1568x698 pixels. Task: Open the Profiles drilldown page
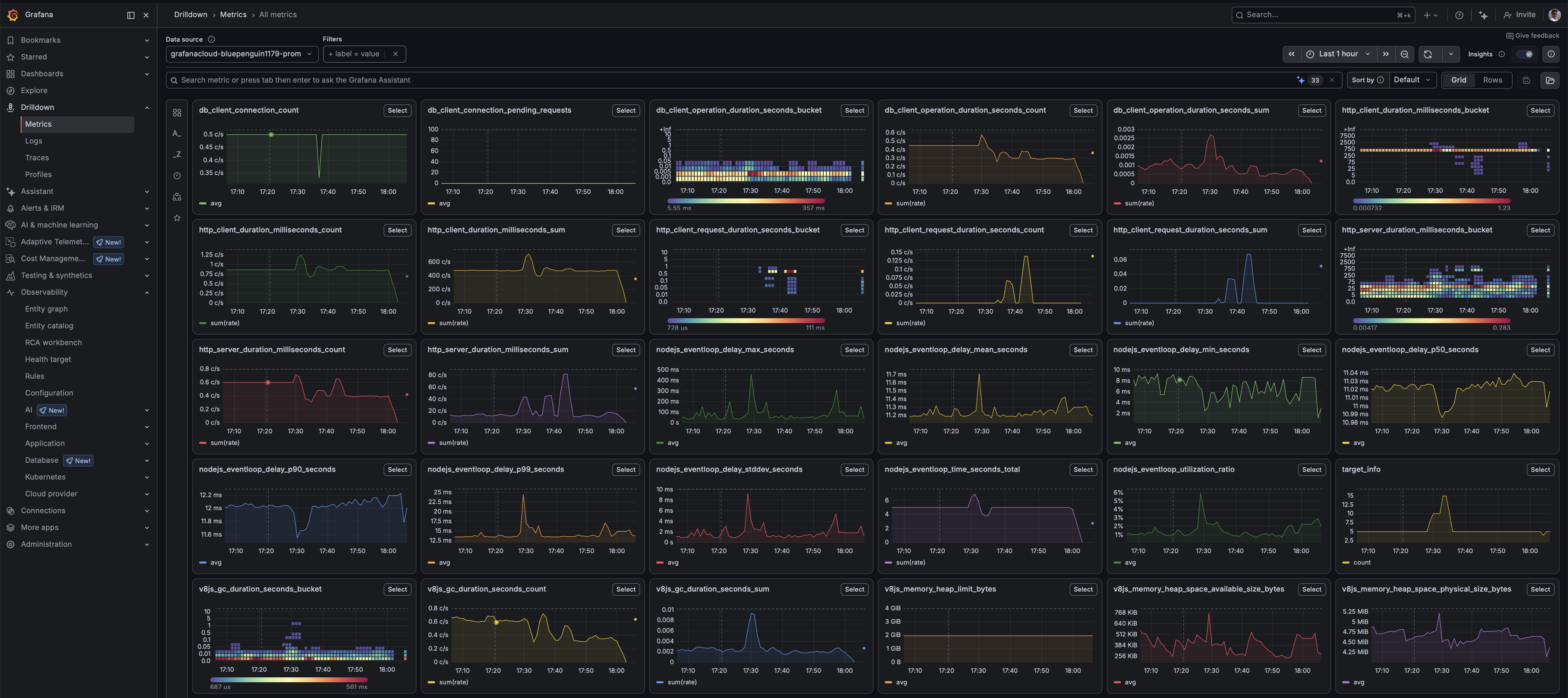(x=38, y=175)
